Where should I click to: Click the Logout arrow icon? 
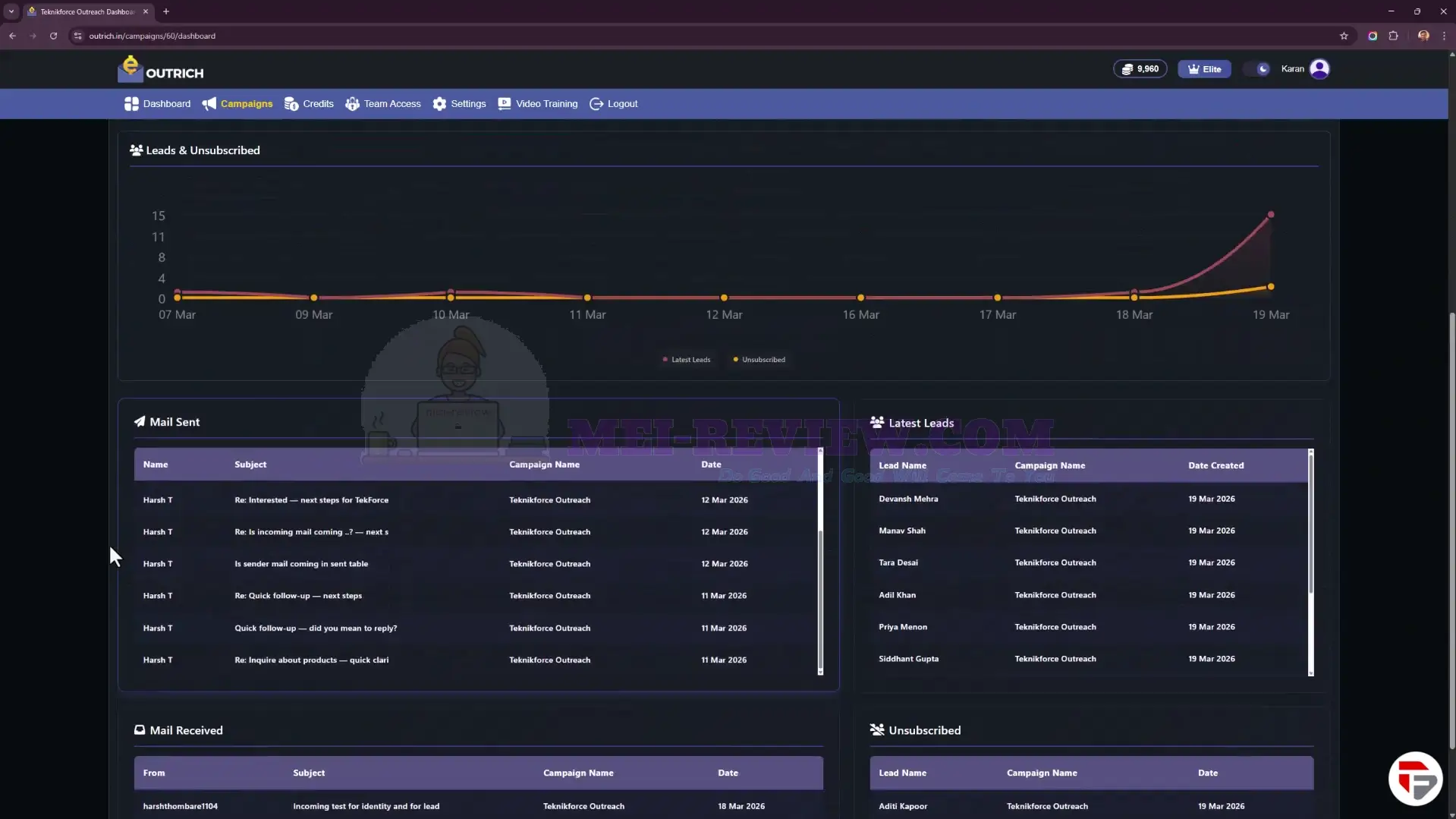pyautogui.click(x=596, y=104)
